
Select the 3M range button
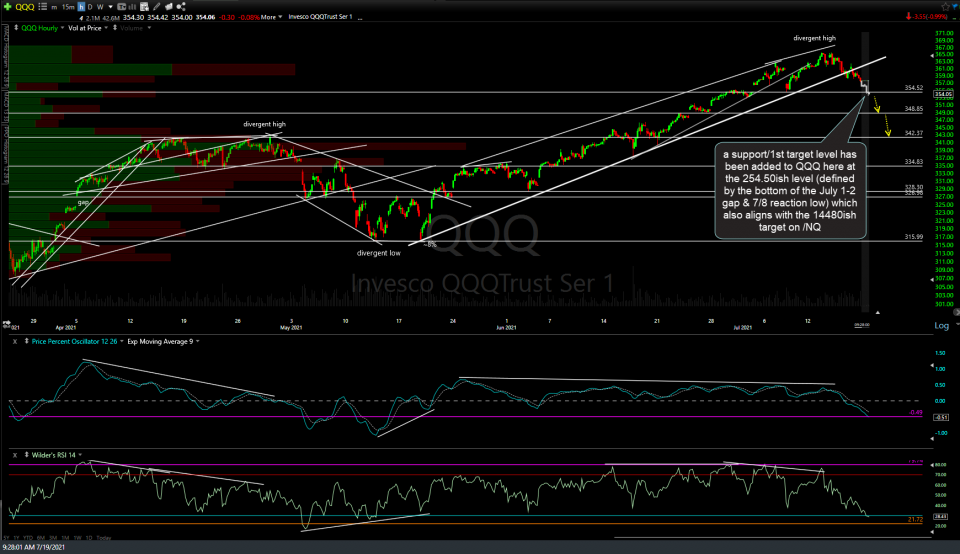53,537
